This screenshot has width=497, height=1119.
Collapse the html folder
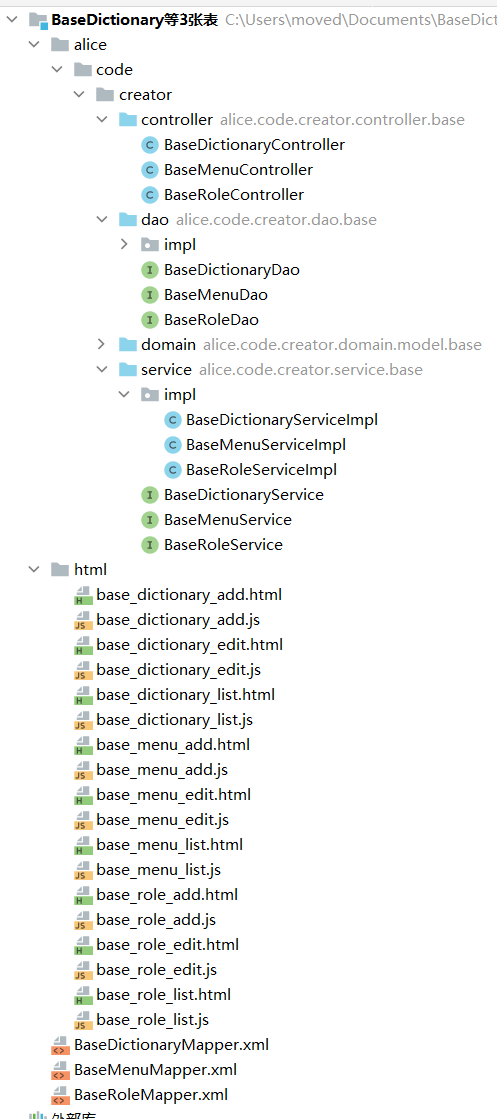point(34,569)
